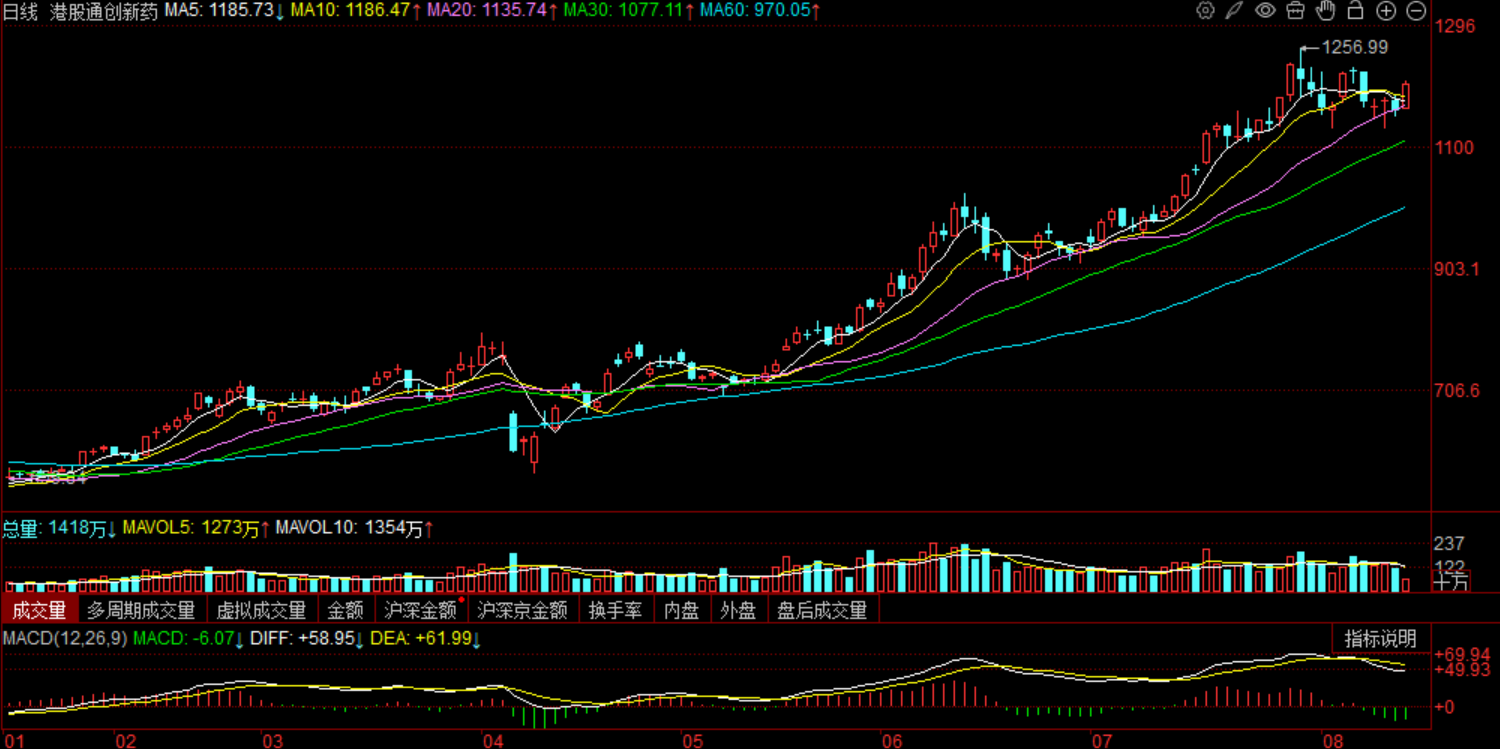The image size is (1500, 749).
Task: Open chart settings gear icon
Action: [x=1205, y=11]
